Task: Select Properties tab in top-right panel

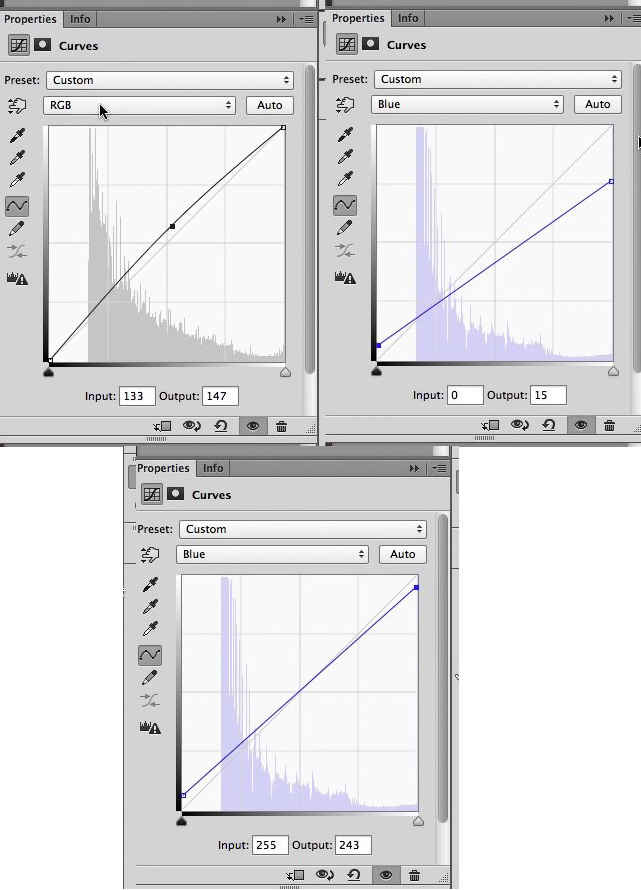Action: click(358, 18)
